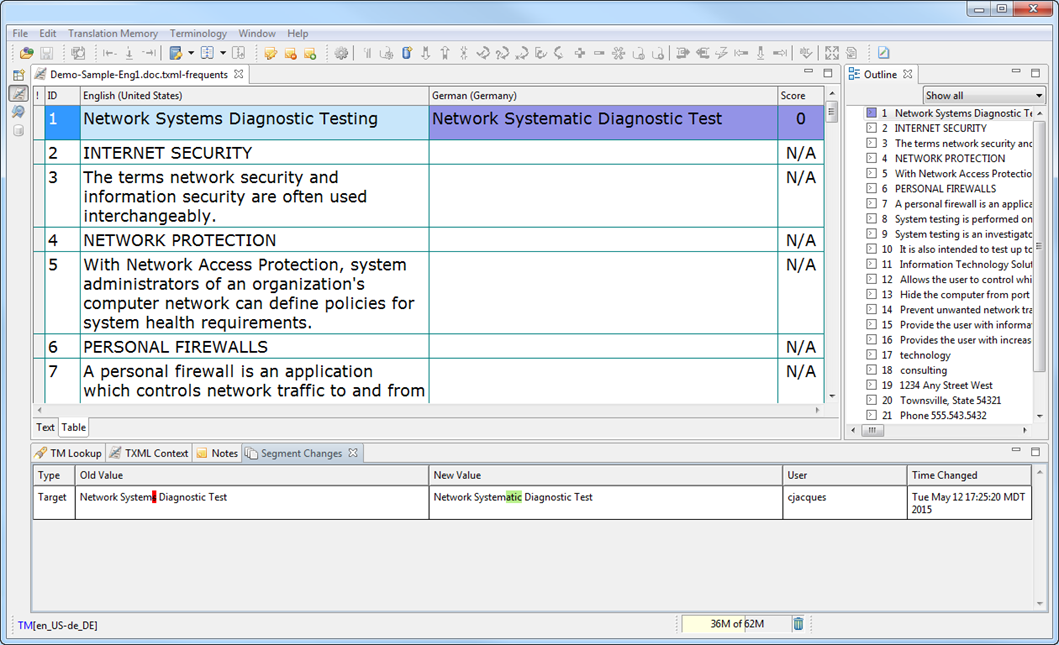Maximize the editor panel
1059x645 pixels.
(x=828, y=72)
